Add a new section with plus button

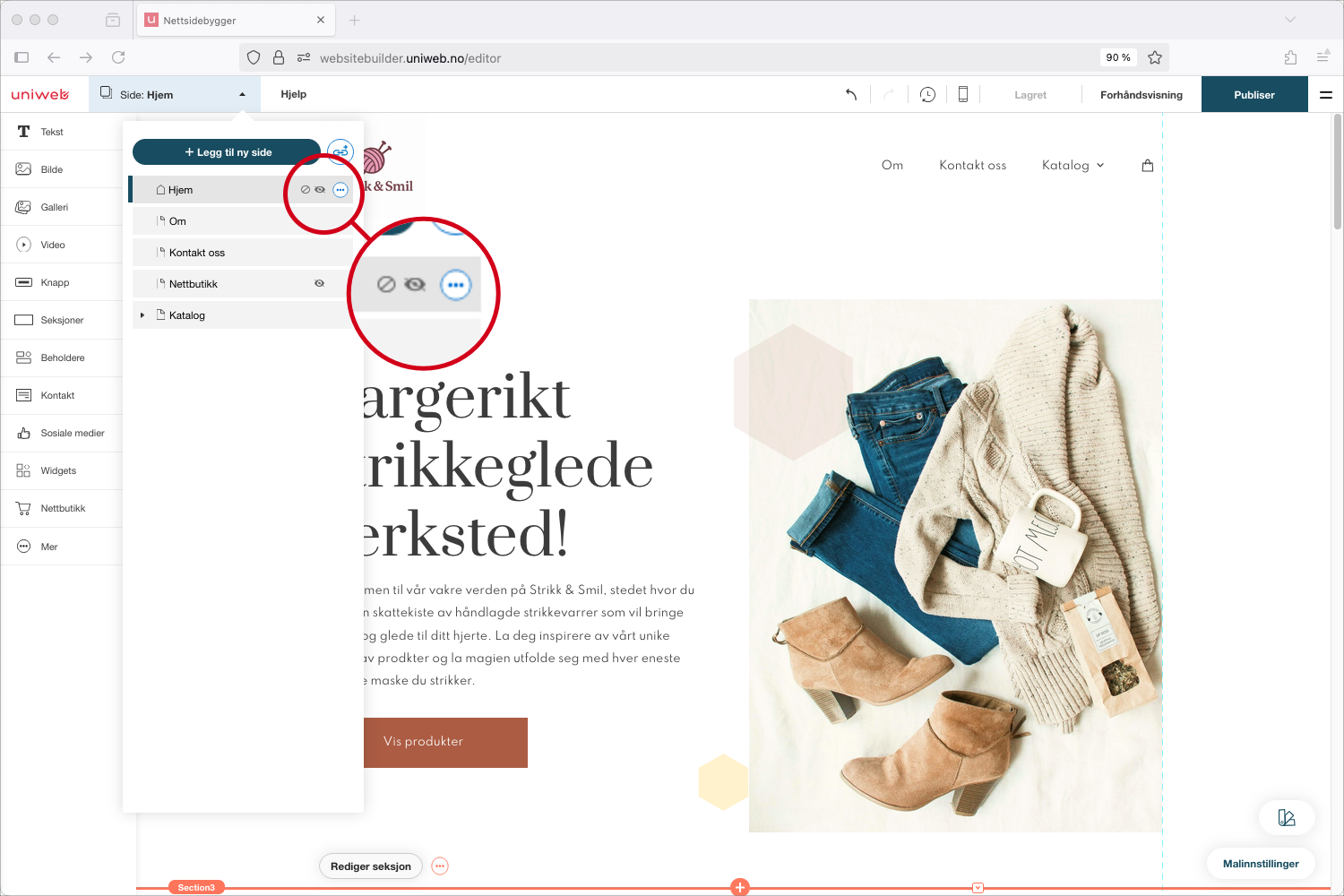[x=739, y=887]
